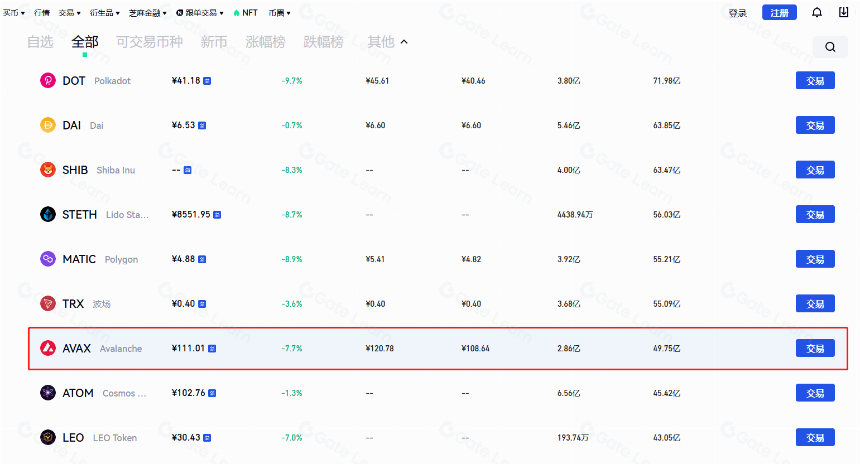Screen dimensions: 860x464
Task: Click the 交易 button for DOT
Action: (815, 81)
